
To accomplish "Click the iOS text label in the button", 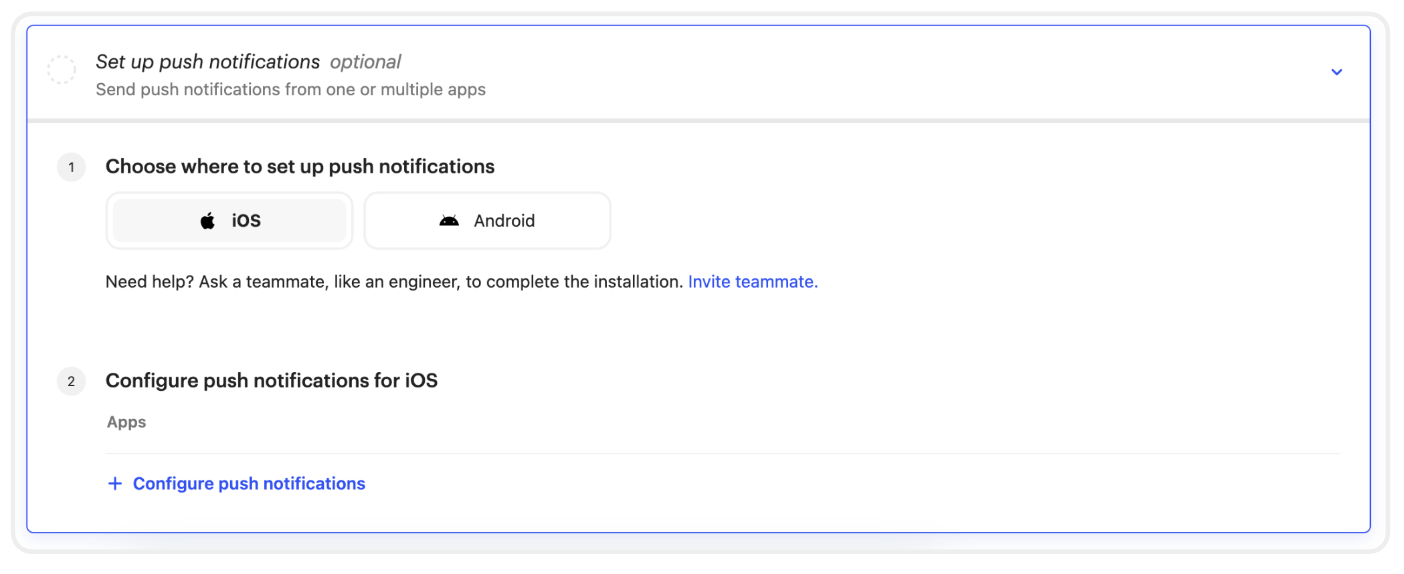I will [246, 221].
